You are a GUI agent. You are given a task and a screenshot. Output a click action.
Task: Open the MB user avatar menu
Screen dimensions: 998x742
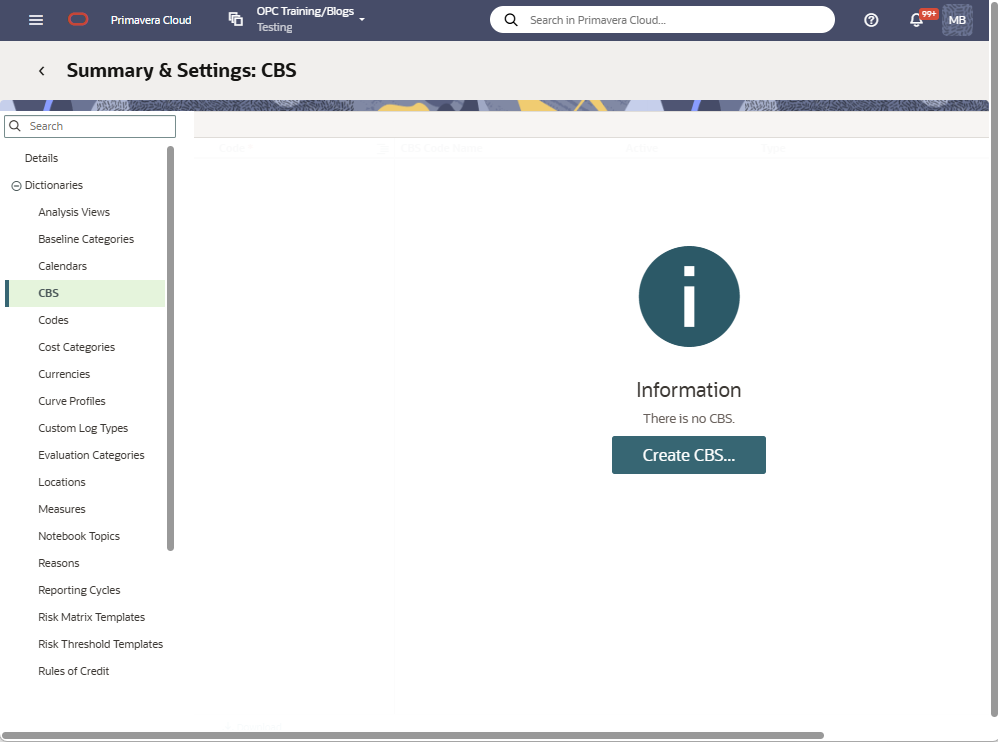coord(957,20)
